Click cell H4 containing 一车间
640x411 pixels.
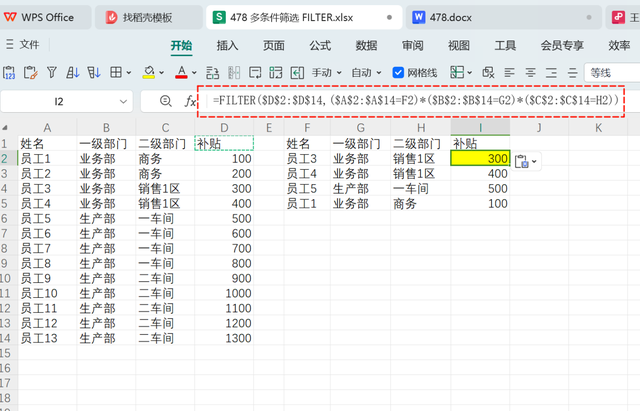pos(421,189)
